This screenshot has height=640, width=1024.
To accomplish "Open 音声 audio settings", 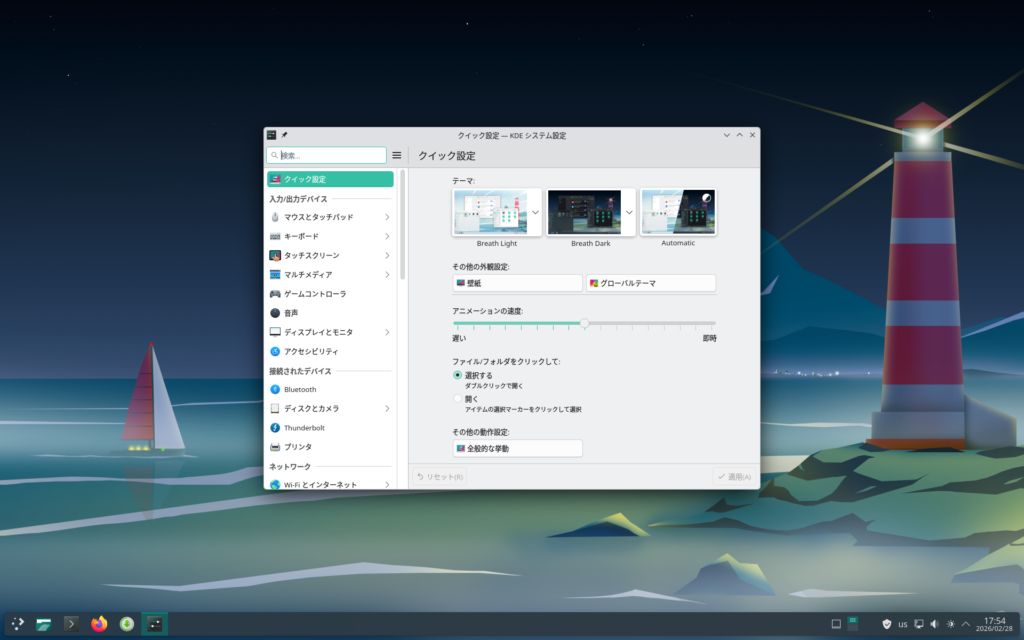I will pos(291,313).
